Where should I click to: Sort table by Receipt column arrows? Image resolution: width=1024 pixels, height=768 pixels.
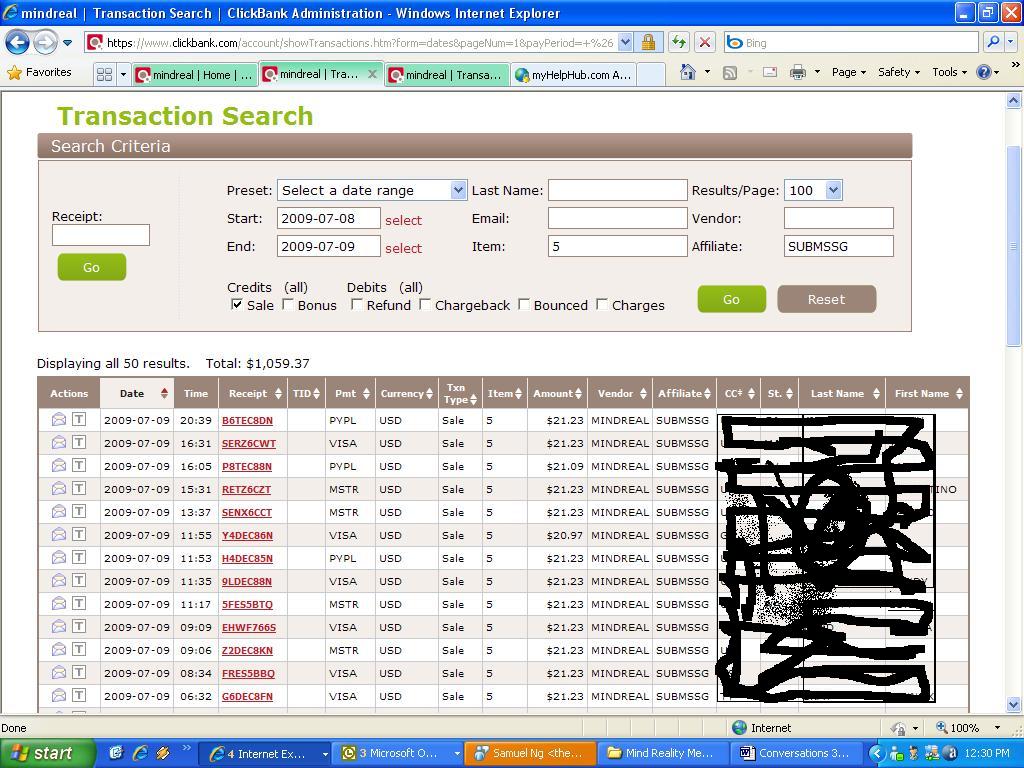pyautogui.click(x=278, y=393)
